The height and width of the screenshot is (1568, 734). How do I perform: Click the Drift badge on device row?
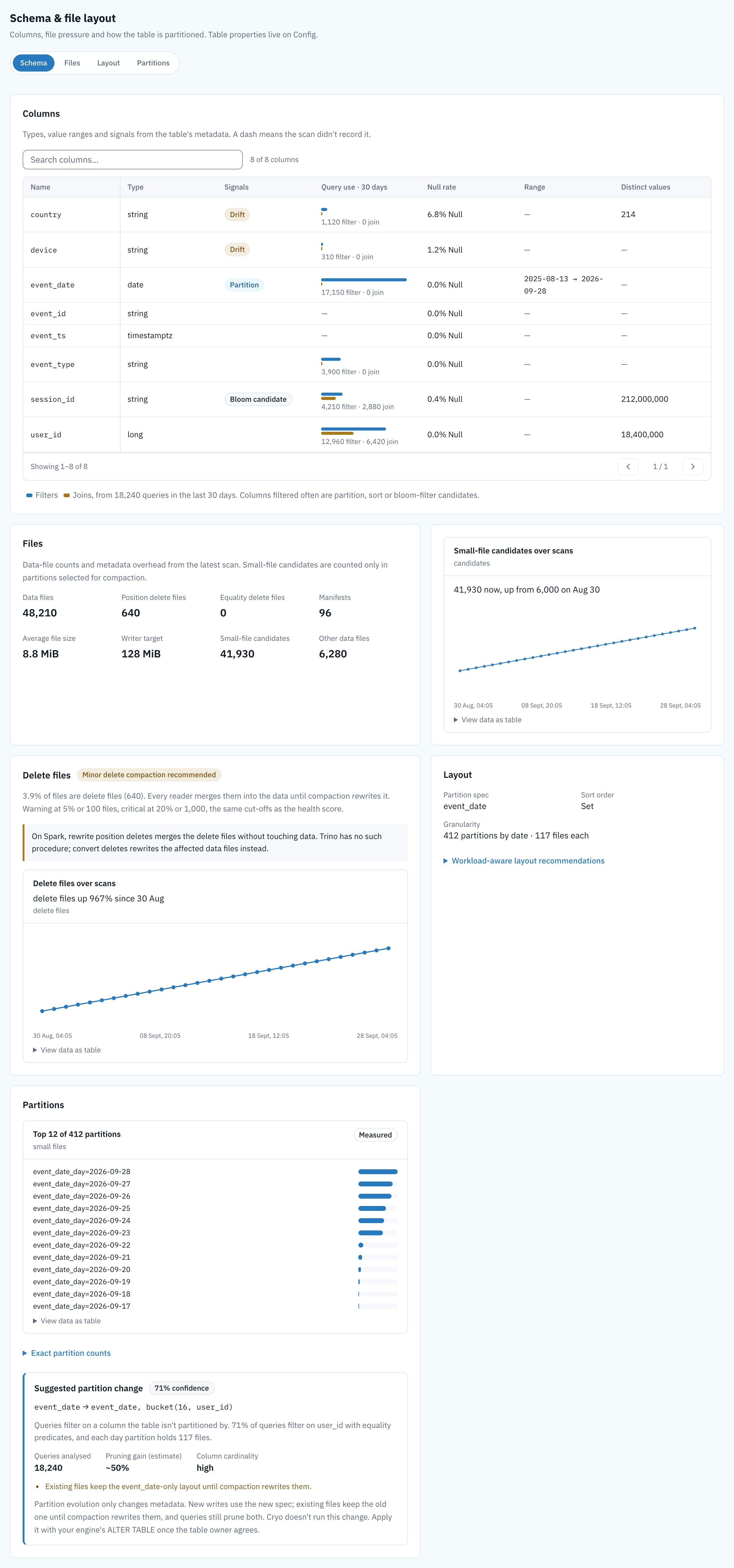tap(237, 250)
